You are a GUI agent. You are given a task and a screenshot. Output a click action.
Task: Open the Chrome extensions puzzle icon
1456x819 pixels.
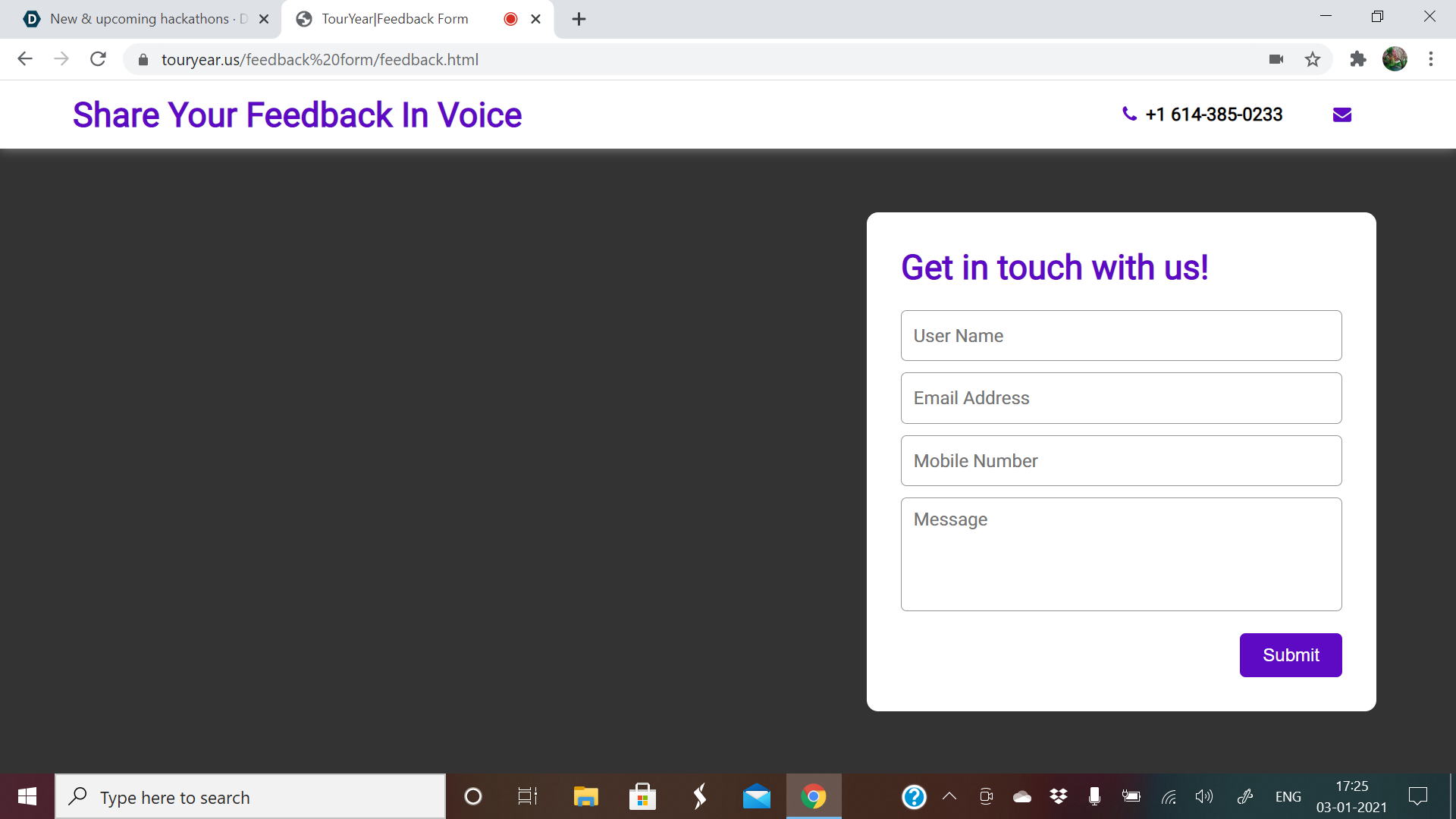point(1357,59)
